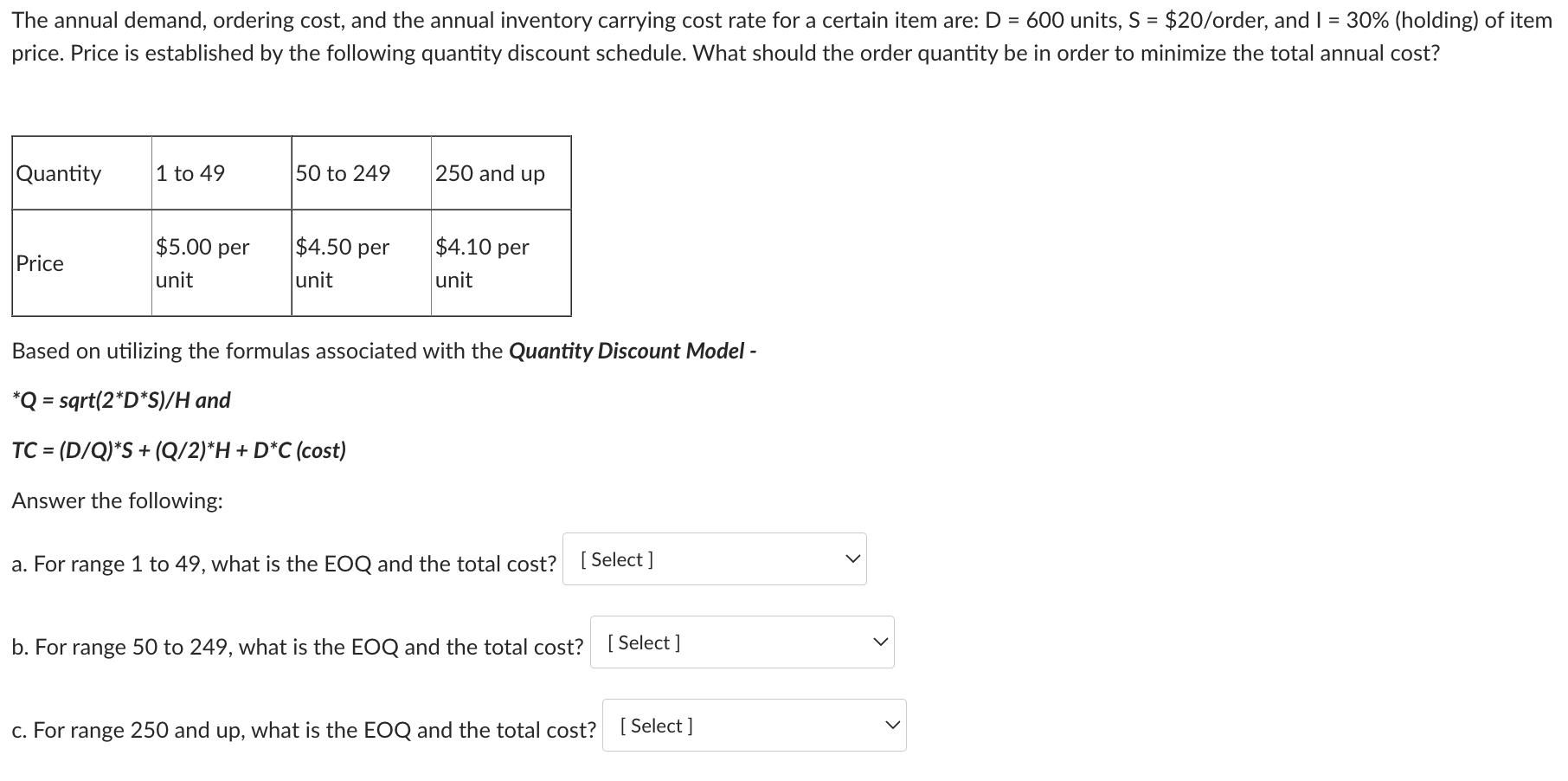This screenshot has width=1568, height=781.
Task: Click question b text about range 50 to 249
Action: 297,647
